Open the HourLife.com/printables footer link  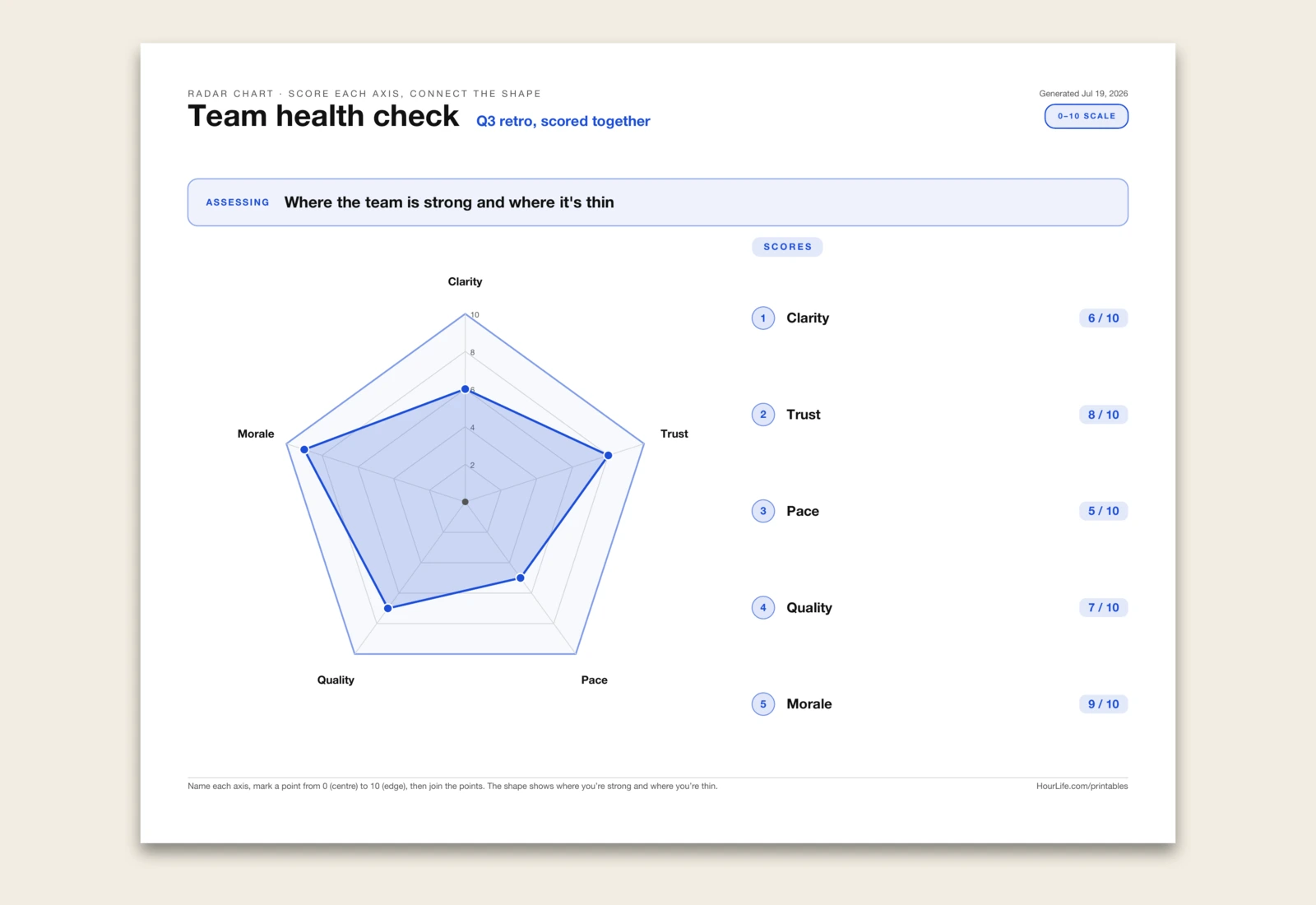point(1082,787)
